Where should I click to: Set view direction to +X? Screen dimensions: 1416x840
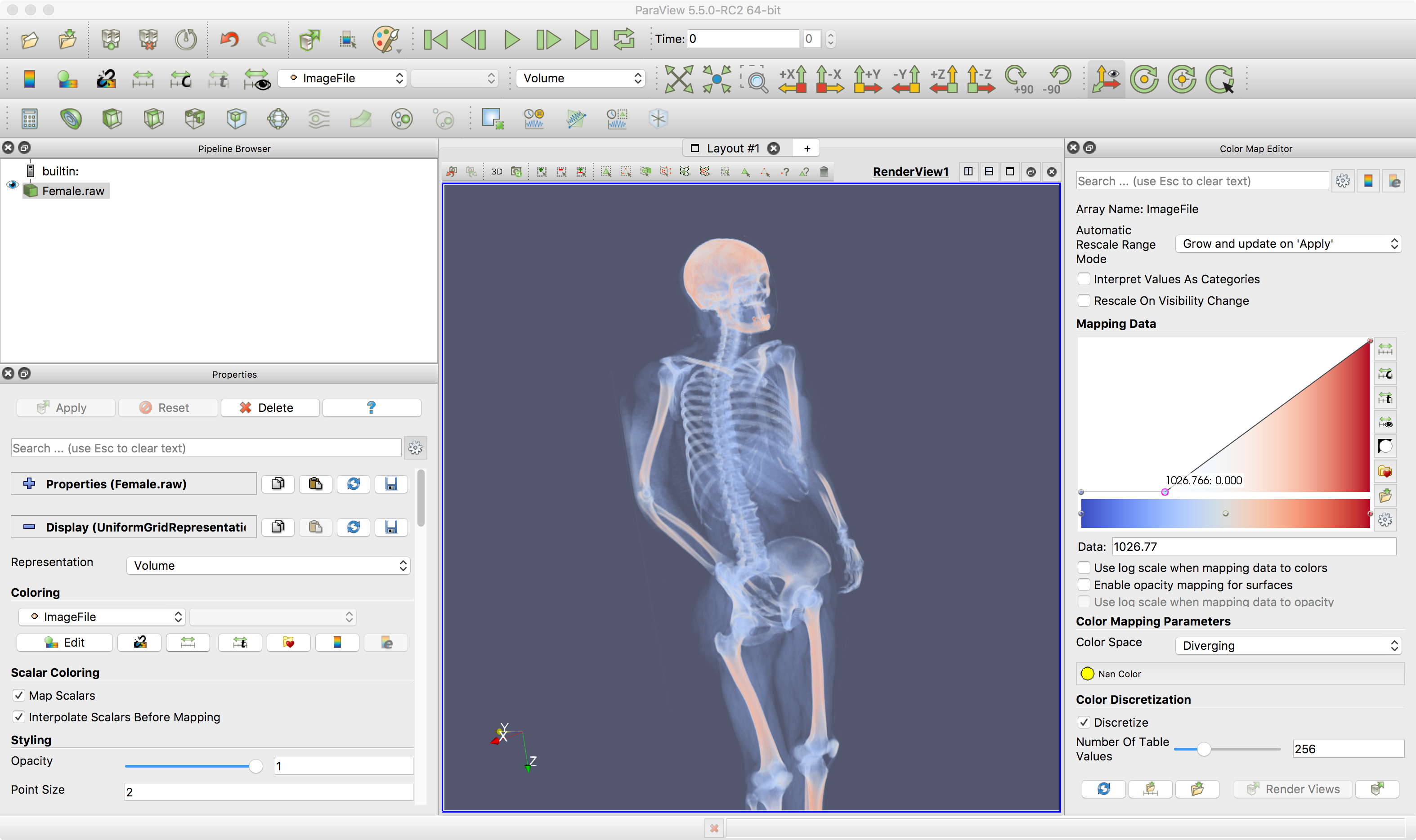[x=793, y=79]
